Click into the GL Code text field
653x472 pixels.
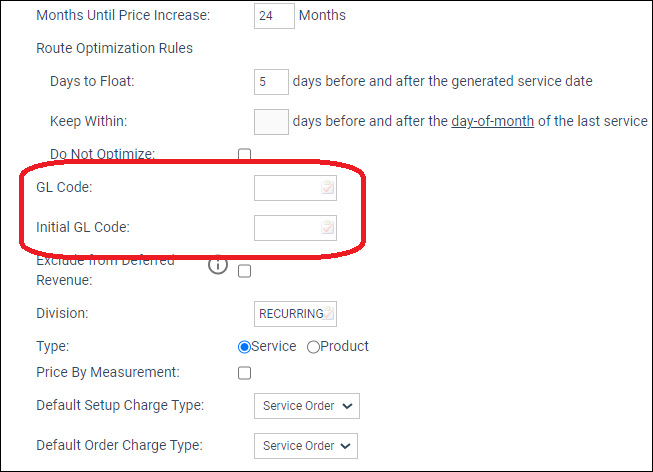[x=287, y=188]
